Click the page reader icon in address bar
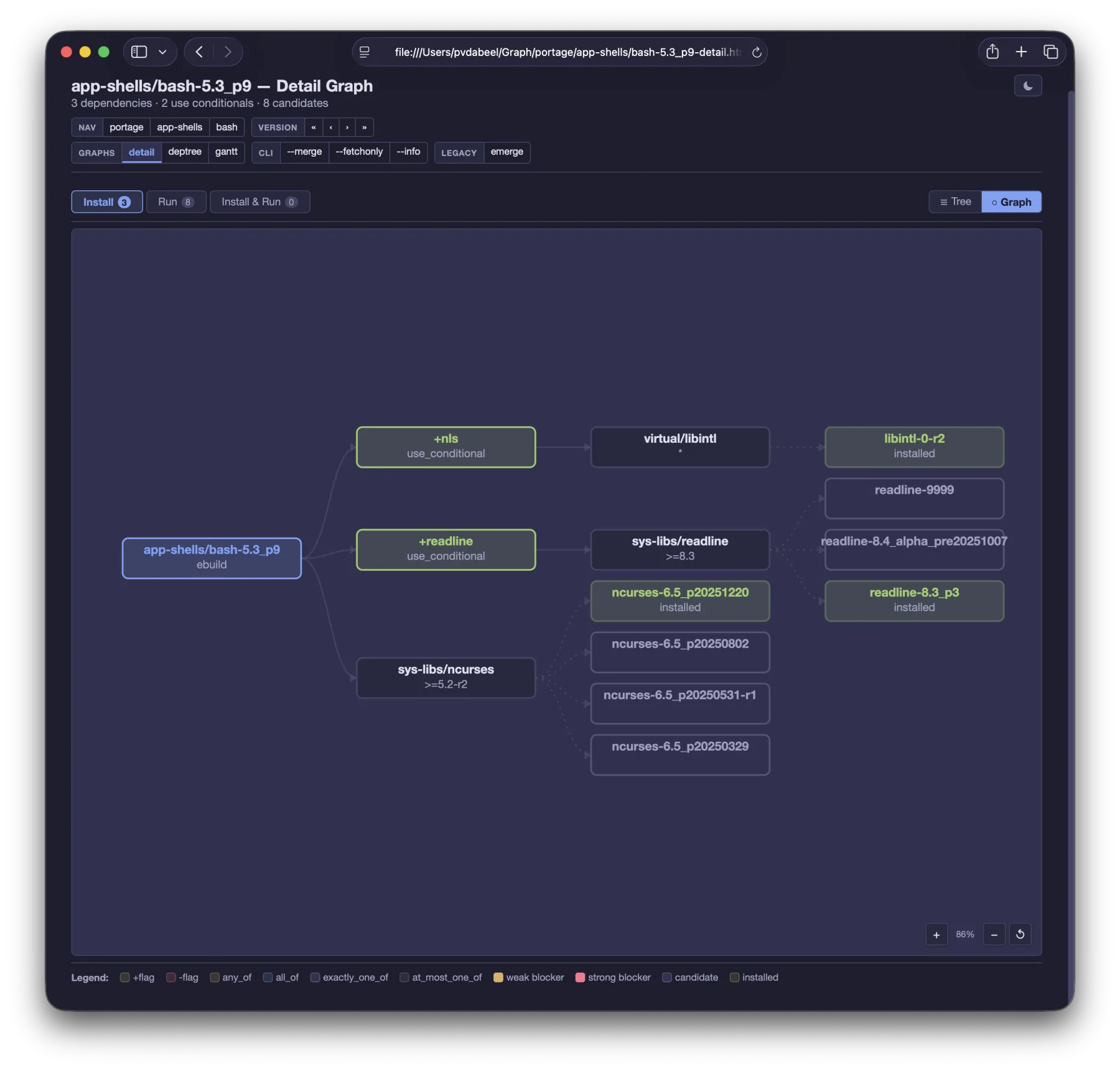Screen dimensions: 1120x1071 pos(365,52)
